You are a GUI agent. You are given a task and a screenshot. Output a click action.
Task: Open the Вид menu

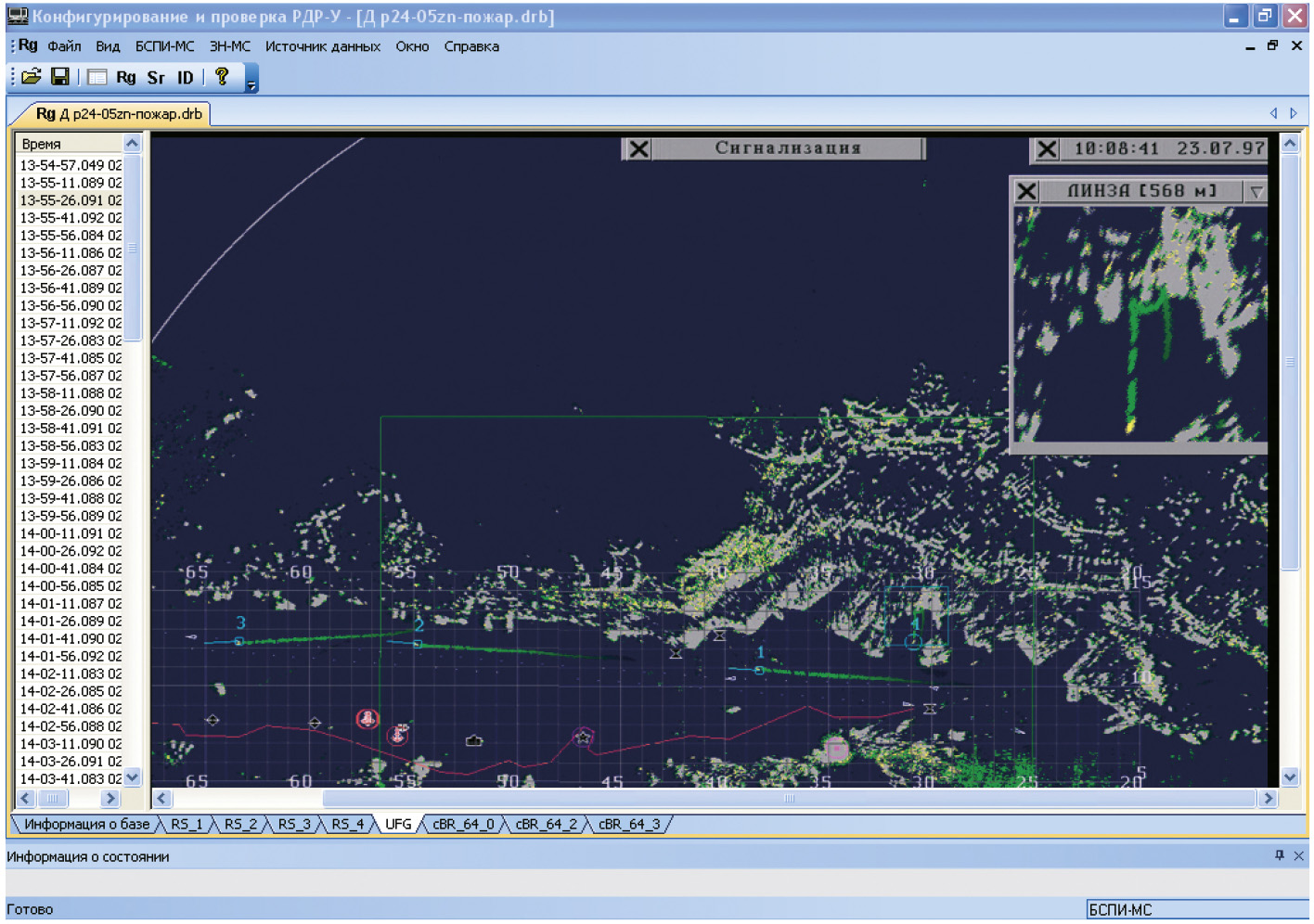point(108,46)
